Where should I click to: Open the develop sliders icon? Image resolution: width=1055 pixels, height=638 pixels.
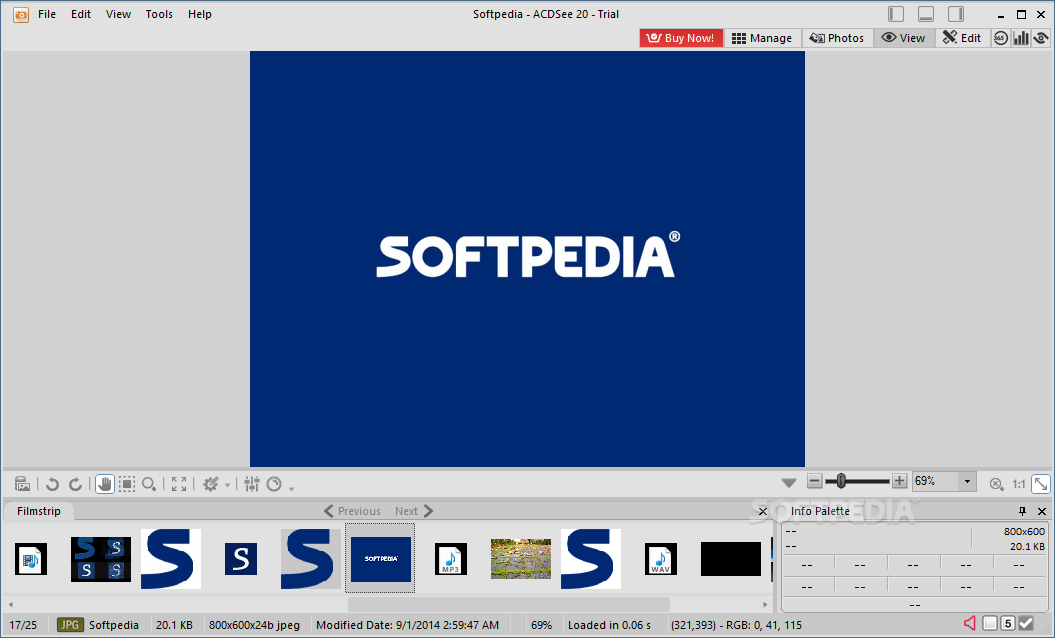pos(252,483)
